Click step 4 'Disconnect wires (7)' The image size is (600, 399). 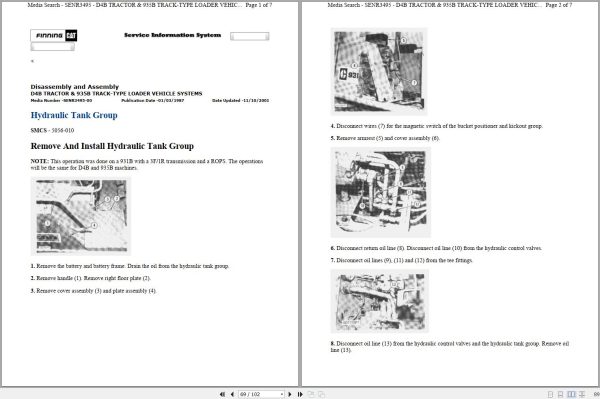(x=437, y=126)
